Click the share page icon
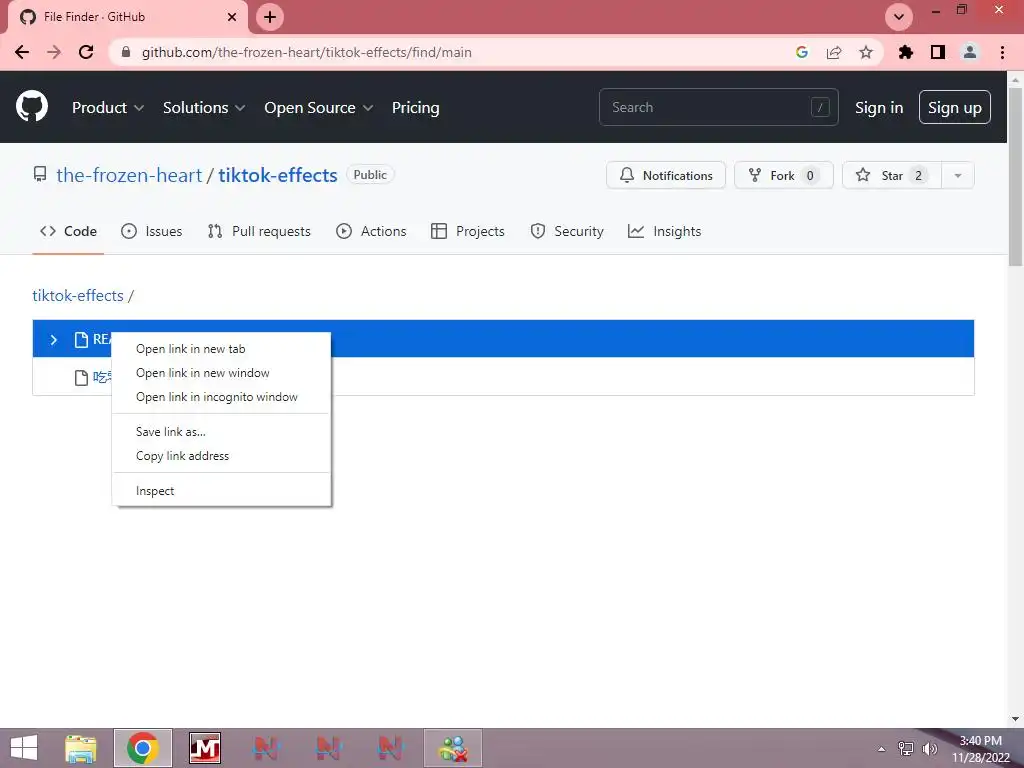Viewport: 1024px width, 768px height. tap(834, 52)
